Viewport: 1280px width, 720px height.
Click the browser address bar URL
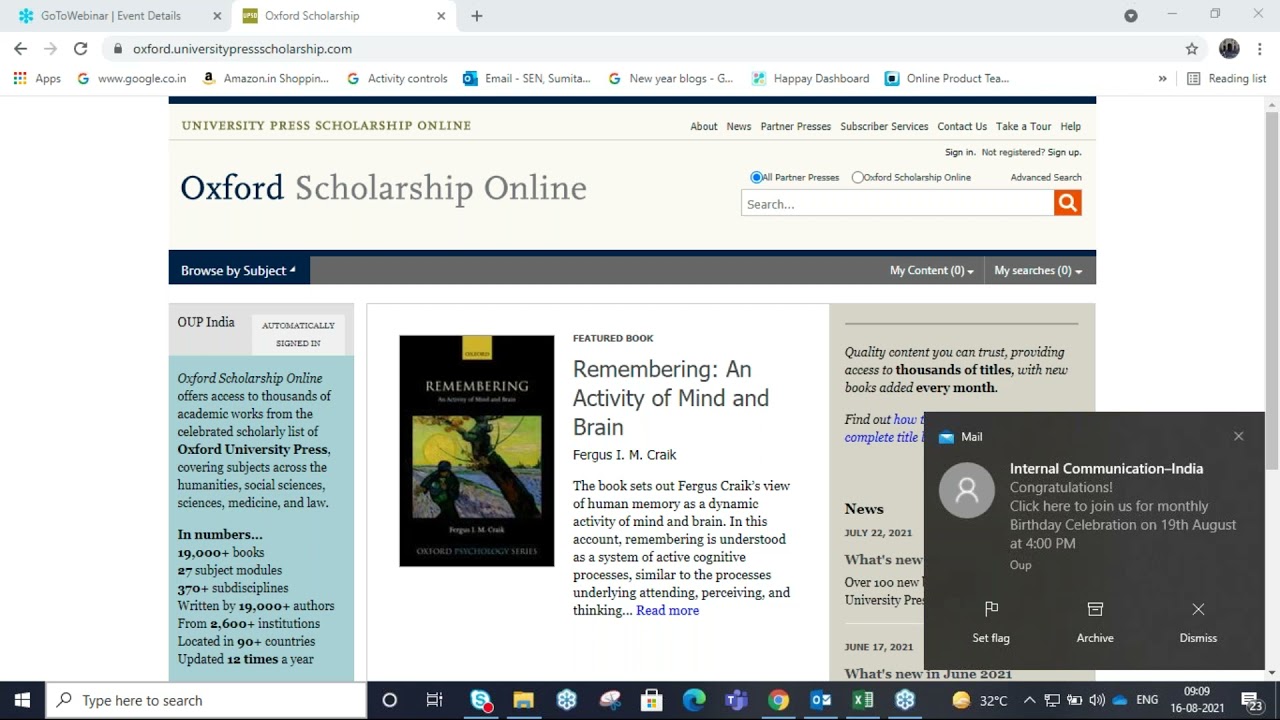point(242,48)
